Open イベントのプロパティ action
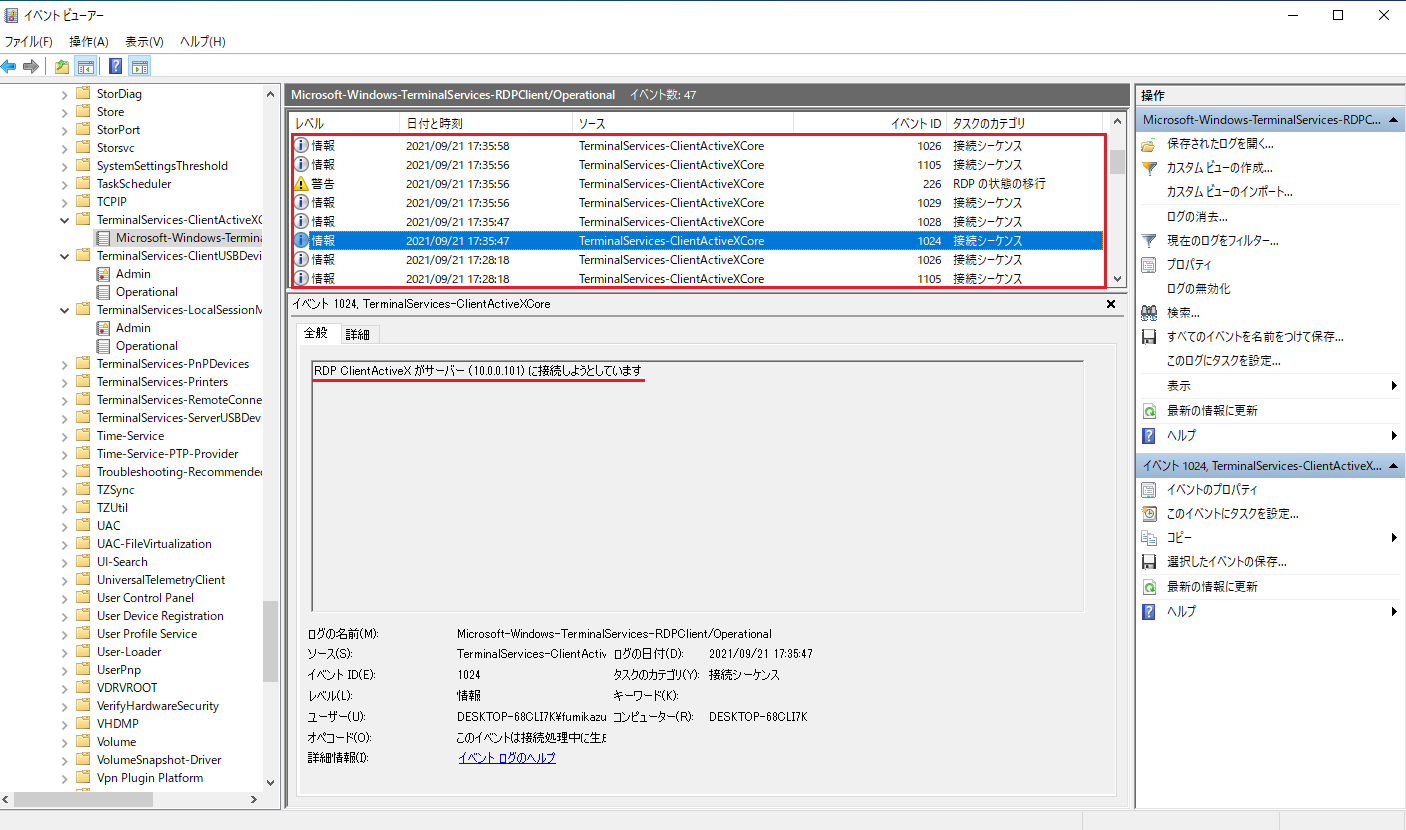The height and width of the screenshot is (830, 1406). tap(1212, 490)
